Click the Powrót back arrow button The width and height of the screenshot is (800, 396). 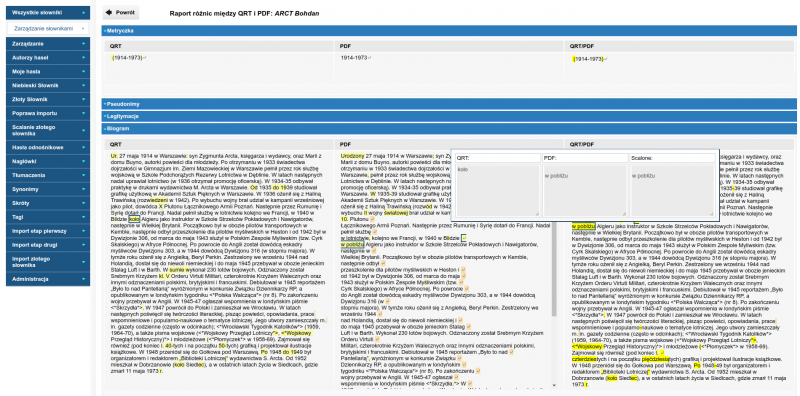tap(120, 13)
